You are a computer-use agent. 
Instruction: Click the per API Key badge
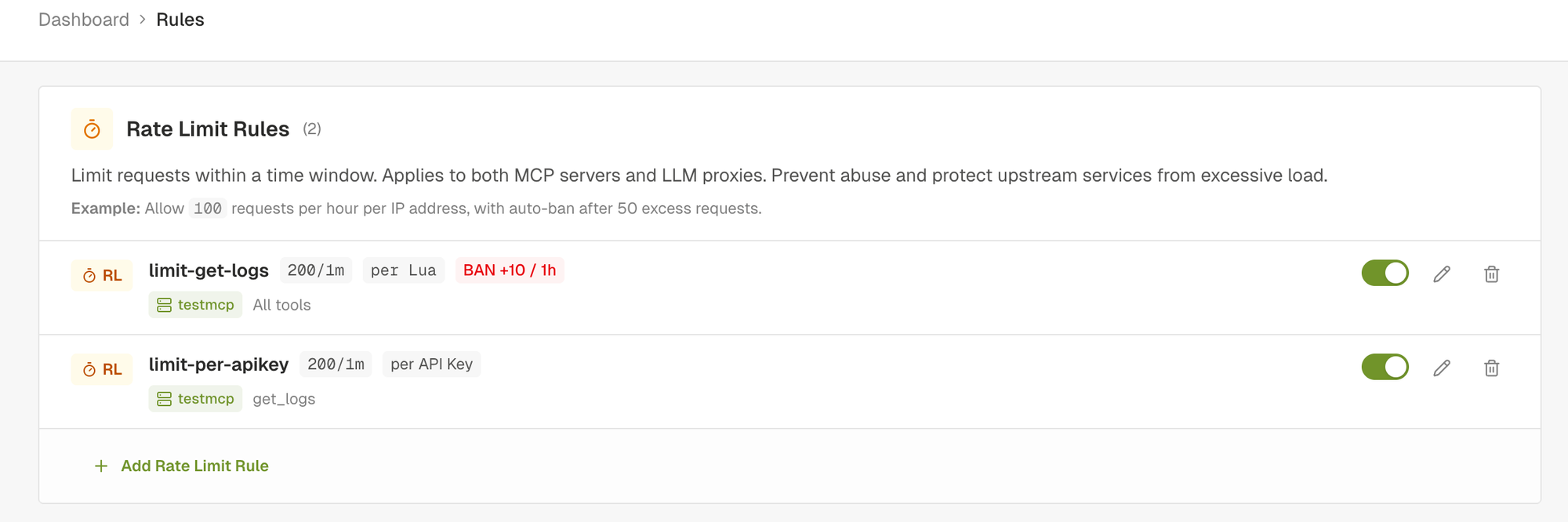[x=431, y=364]
